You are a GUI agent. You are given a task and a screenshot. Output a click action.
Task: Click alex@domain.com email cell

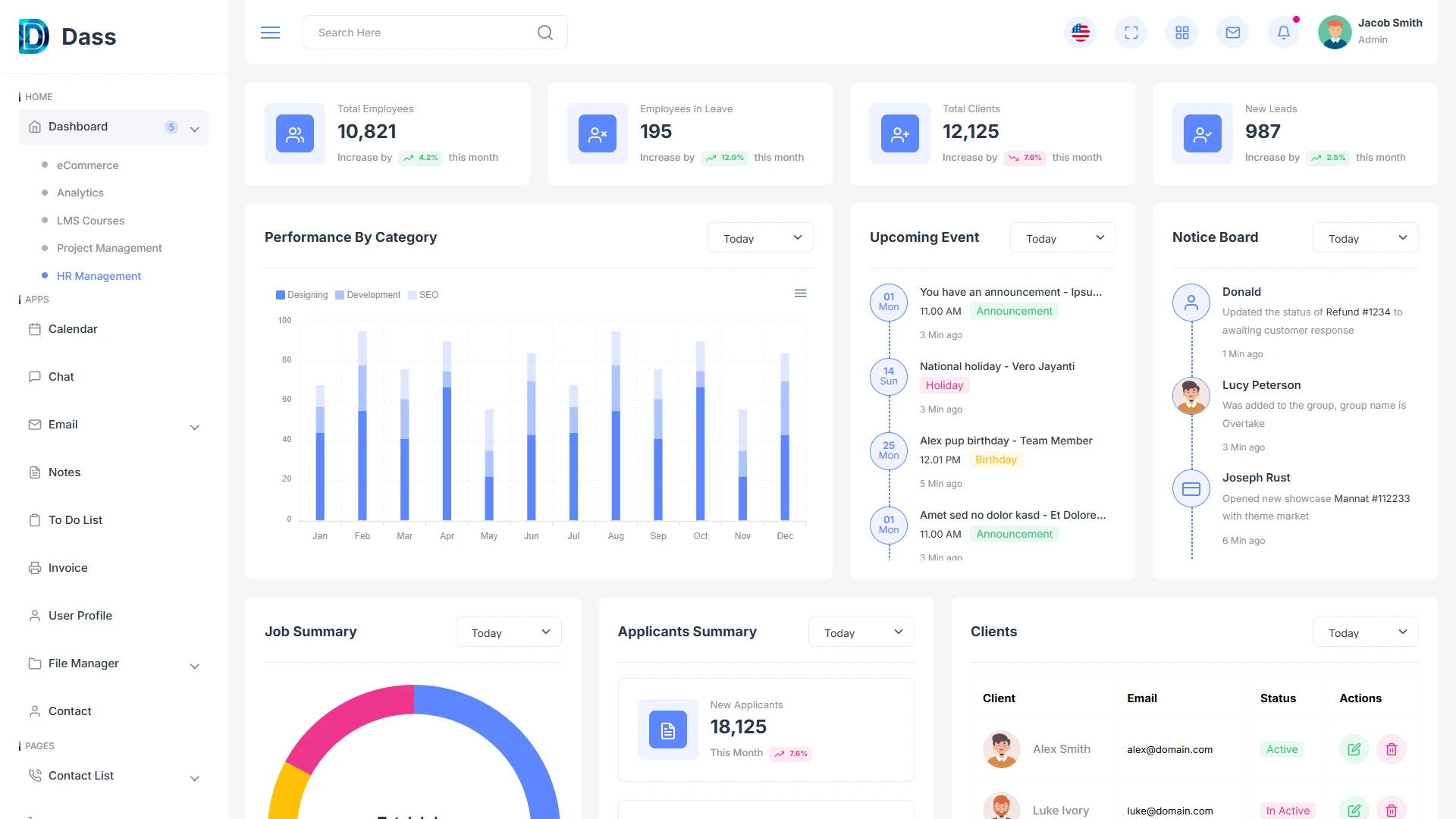point(1169,749)
